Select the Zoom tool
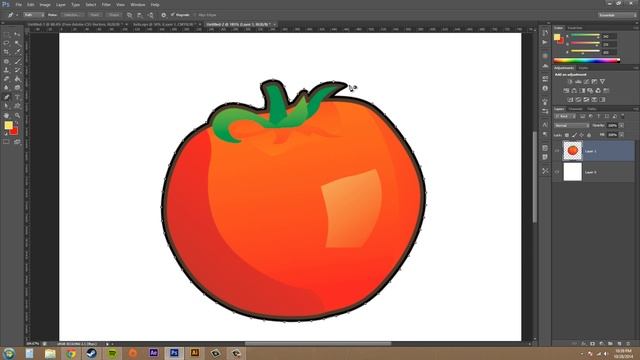Image resolution: width=640 pixels, height=360 pixels. pos(17,116)
